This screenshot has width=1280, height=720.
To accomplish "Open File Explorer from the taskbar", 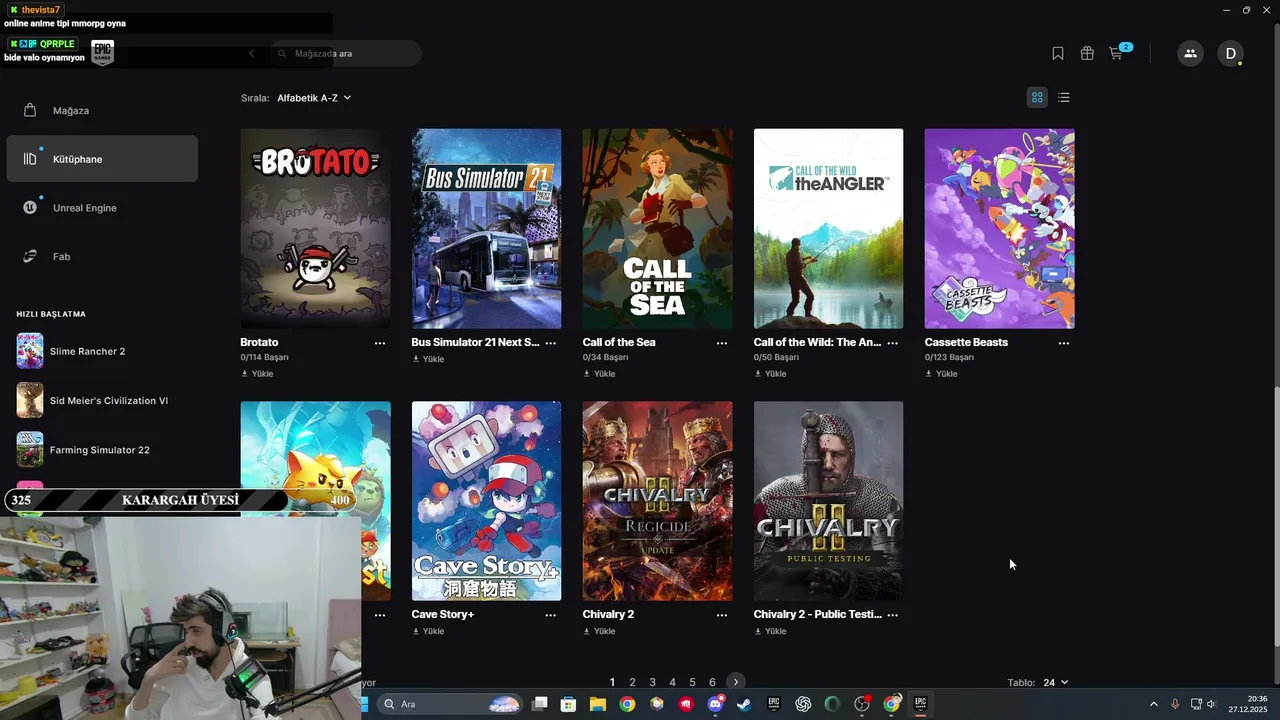I will 598,704.
